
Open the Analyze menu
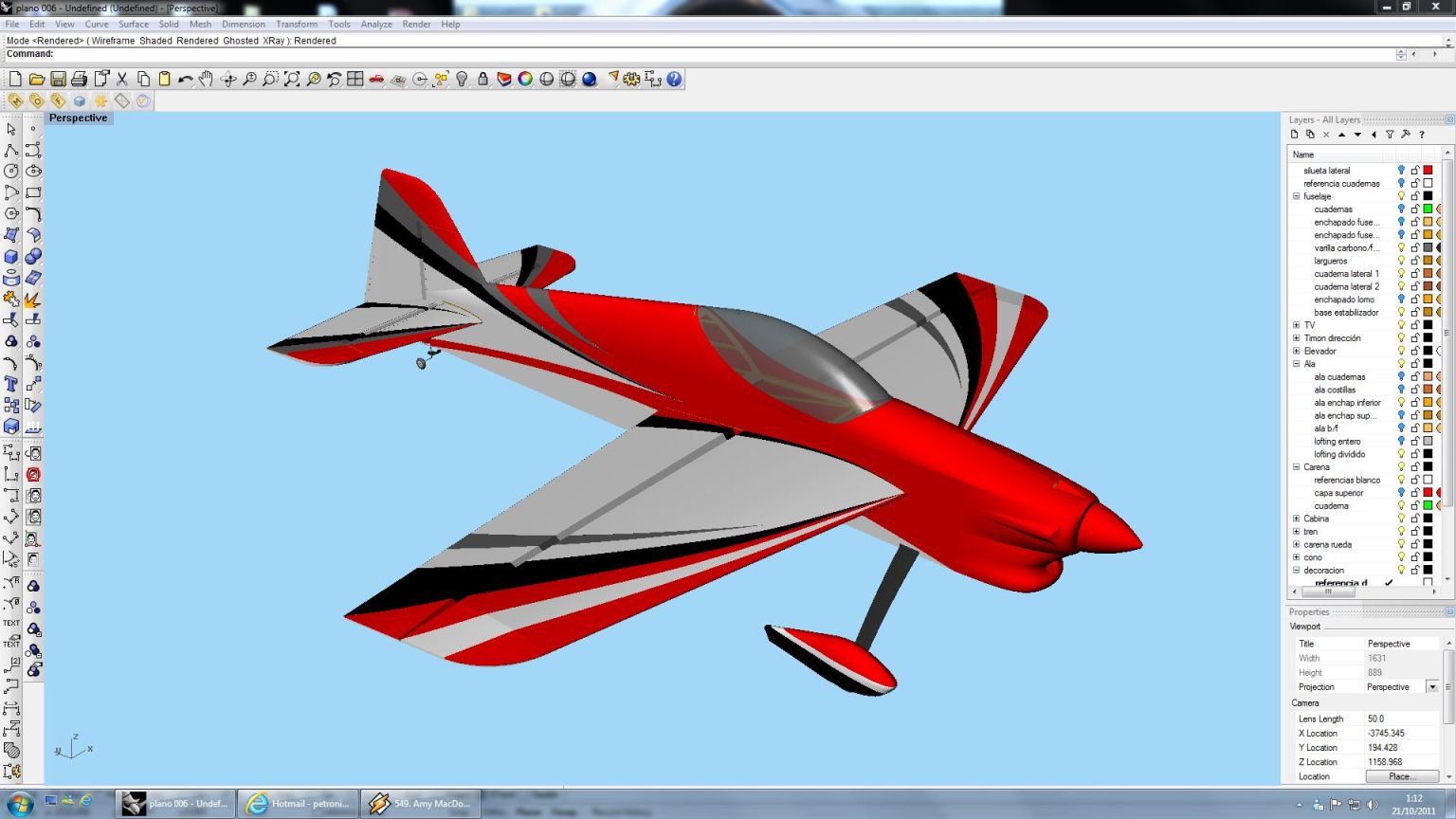pyautogui.click(x=375, y=25)
